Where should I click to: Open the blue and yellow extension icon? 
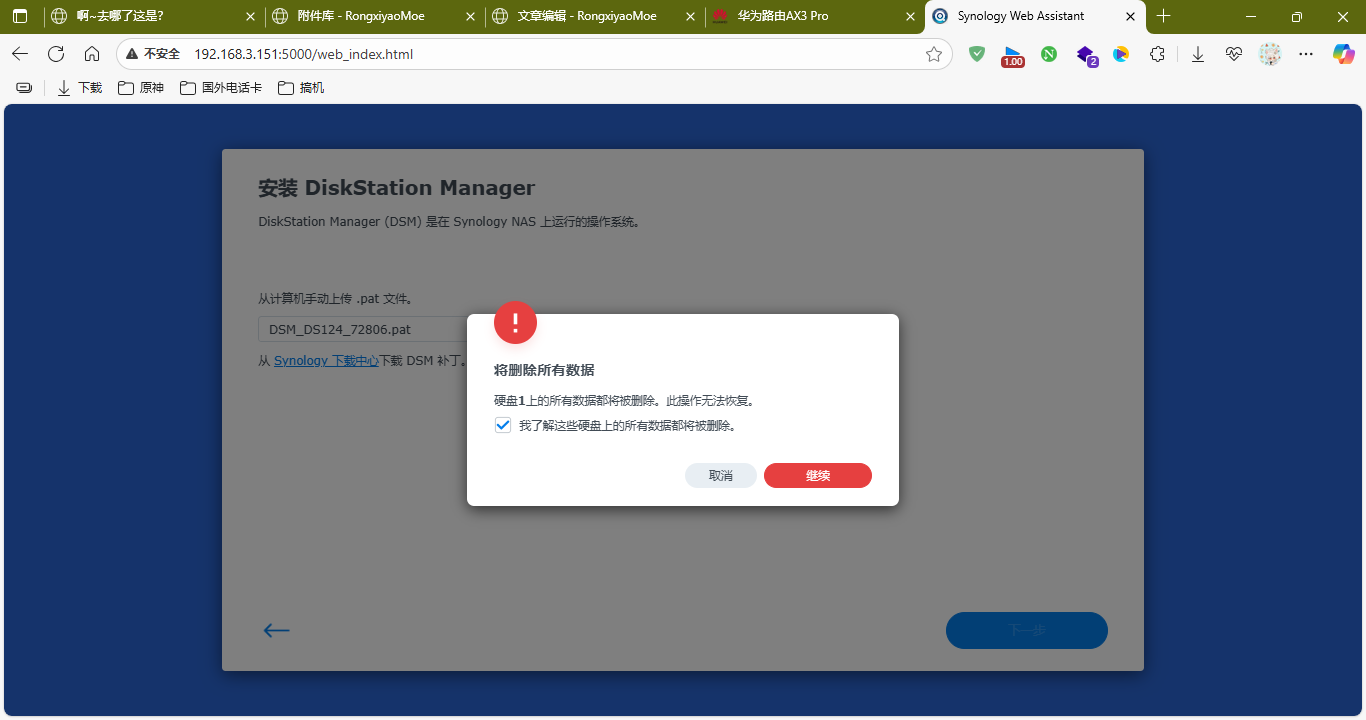(x=1121, y=54)
